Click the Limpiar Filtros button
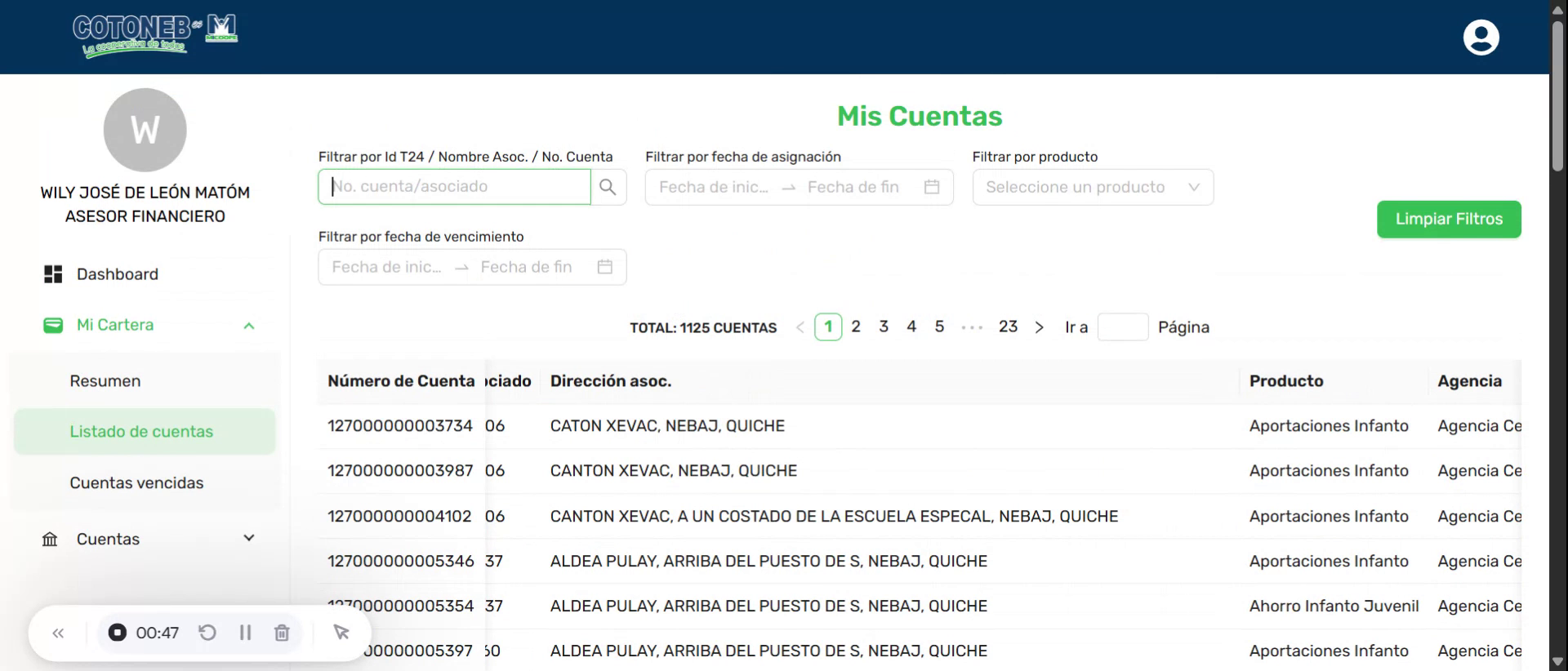Image resolution: width=1568 pixels, height=671 pixels. tap(1449, 220)
